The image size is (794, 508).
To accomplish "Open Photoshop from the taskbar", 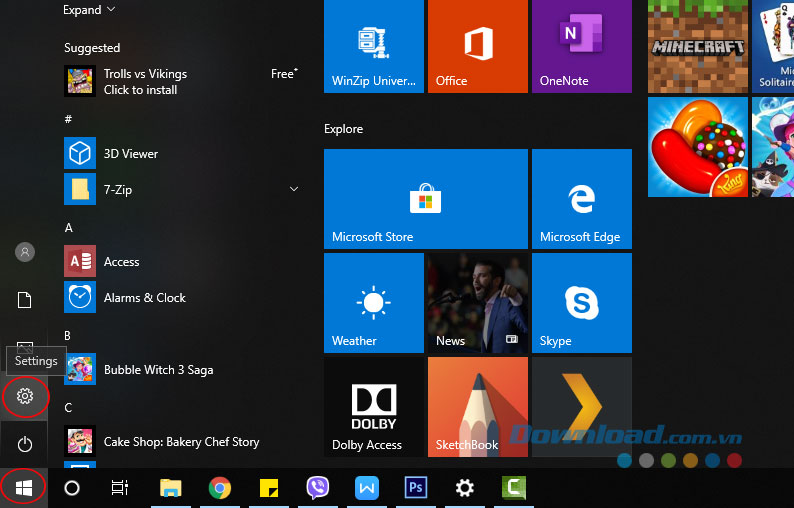I will tap(416, 488).
